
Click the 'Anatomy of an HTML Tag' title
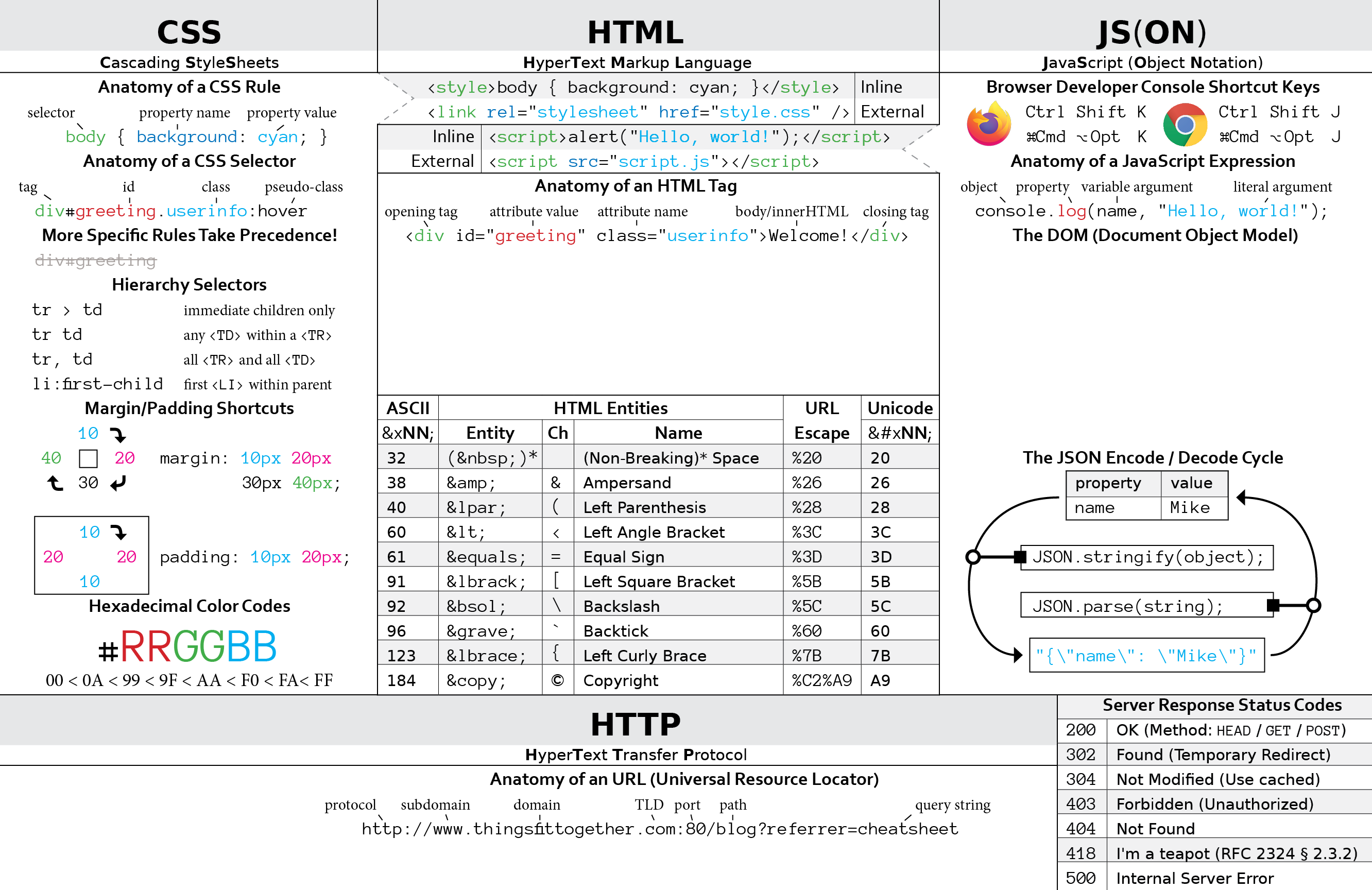pyautogui.click(x=636, y=186)
